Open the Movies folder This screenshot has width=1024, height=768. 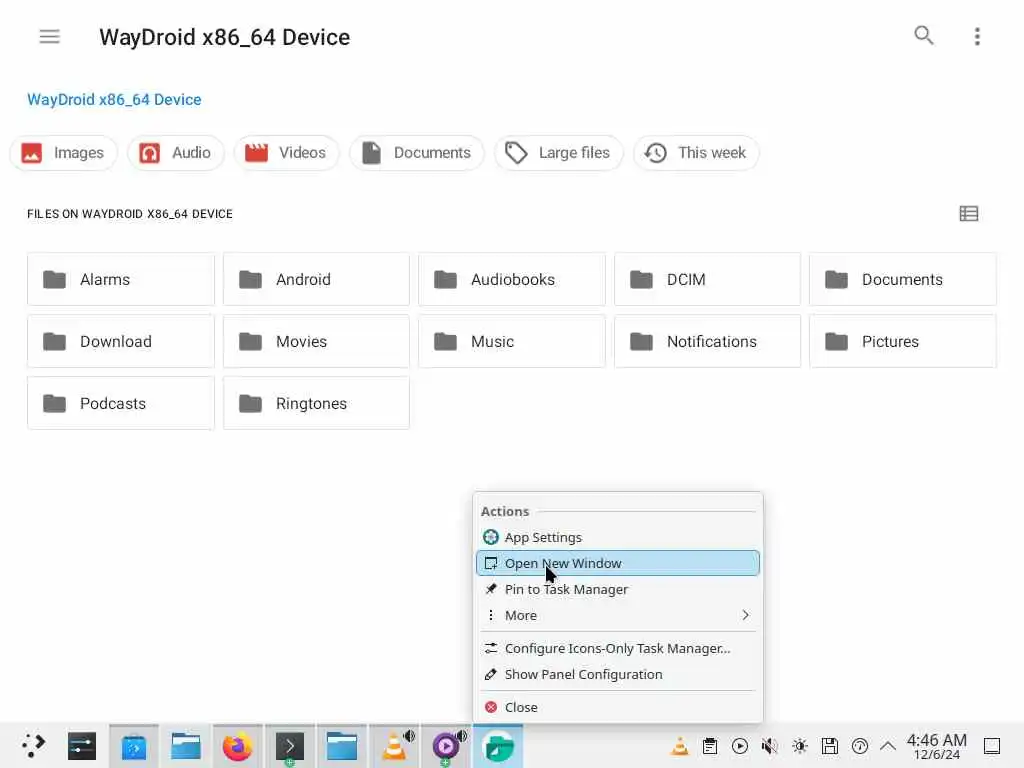pos(316,342)
